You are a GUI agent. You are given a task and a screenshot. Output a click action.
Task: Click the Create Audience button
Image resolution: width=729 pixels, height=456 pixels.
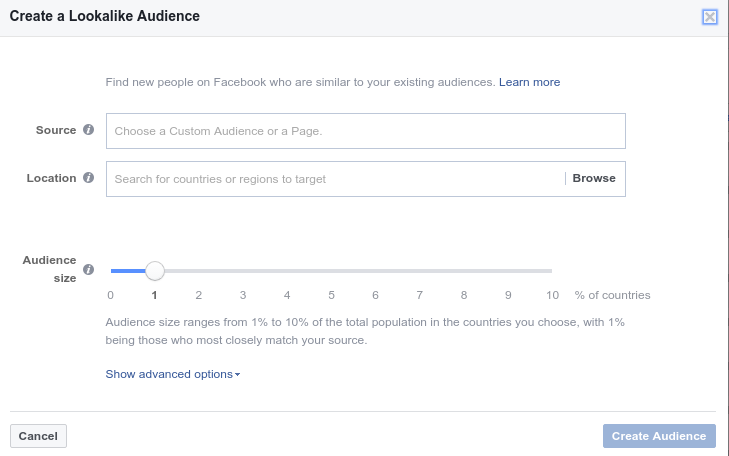659,436
